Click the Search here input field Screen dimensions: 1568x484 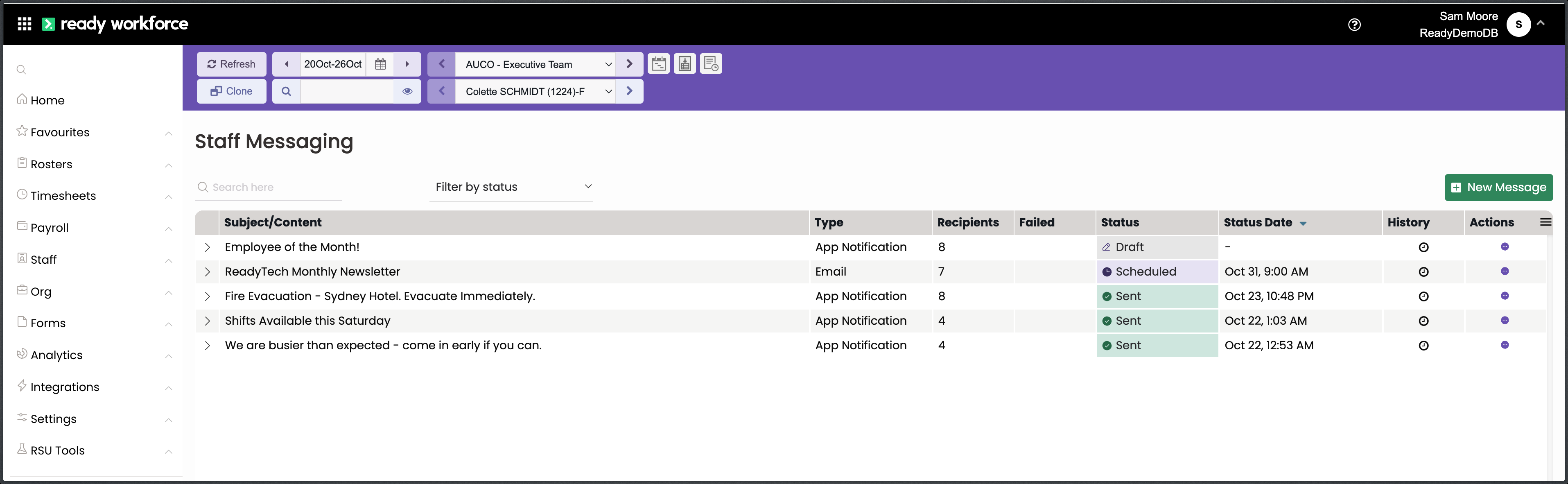(269, 188)
